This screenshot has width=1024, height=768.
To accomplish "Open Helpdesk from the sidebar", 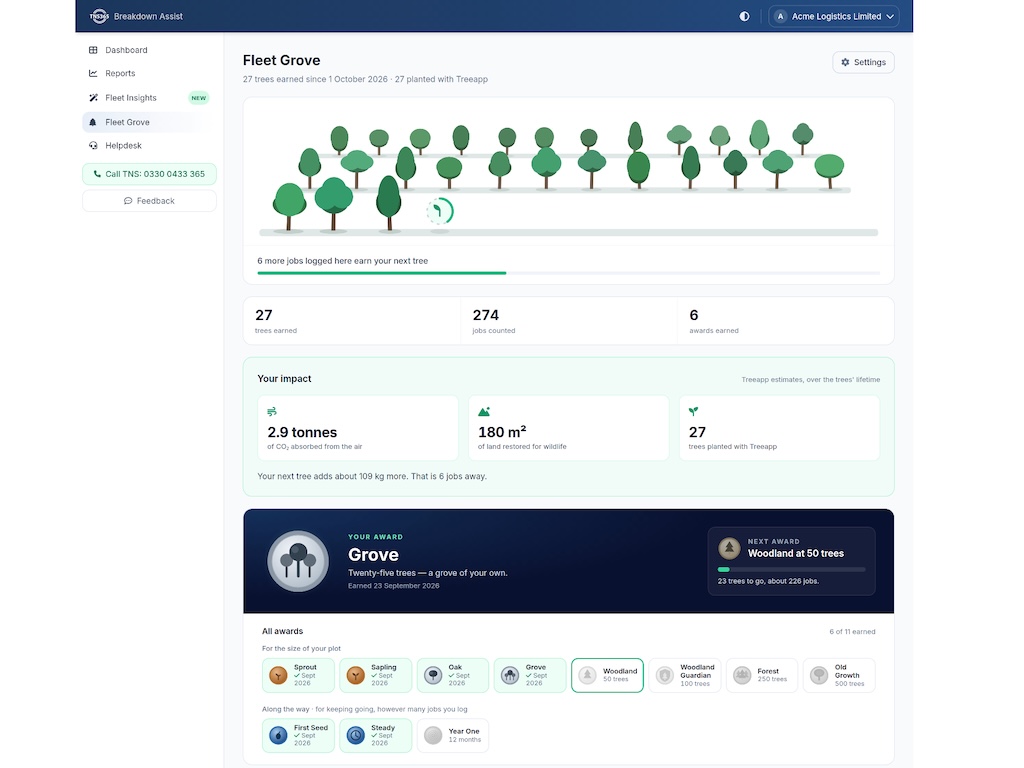I will pos(149,146).
